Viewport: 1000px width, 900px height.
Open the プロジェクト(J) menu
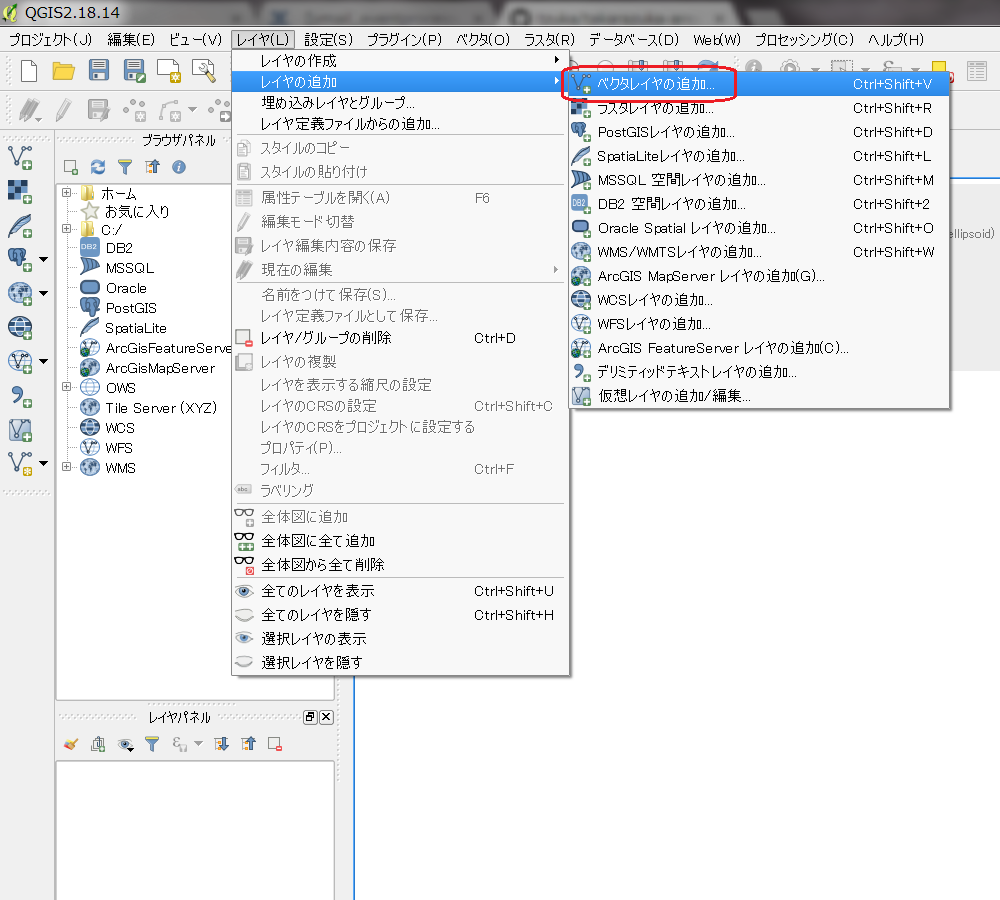(51, 40)
